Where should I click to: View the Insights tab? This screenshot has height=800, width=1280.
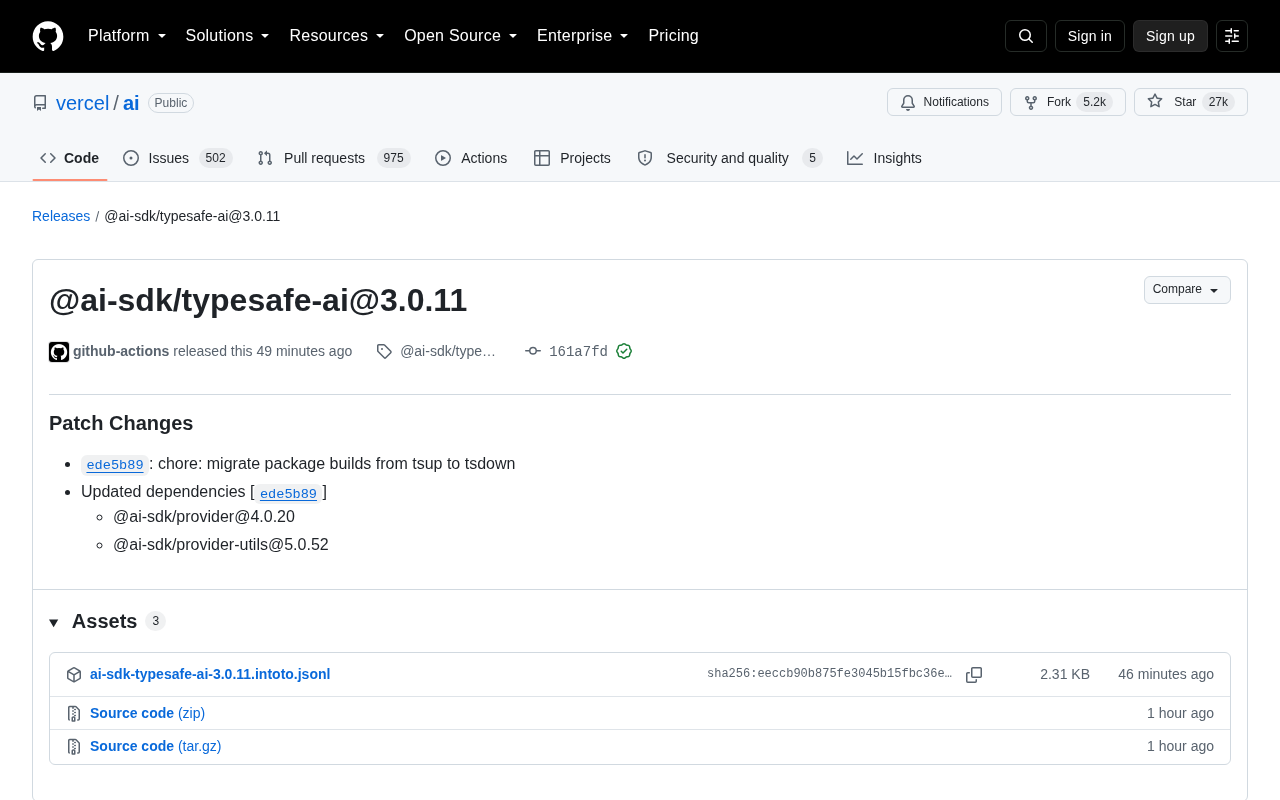tap(885, 158)
